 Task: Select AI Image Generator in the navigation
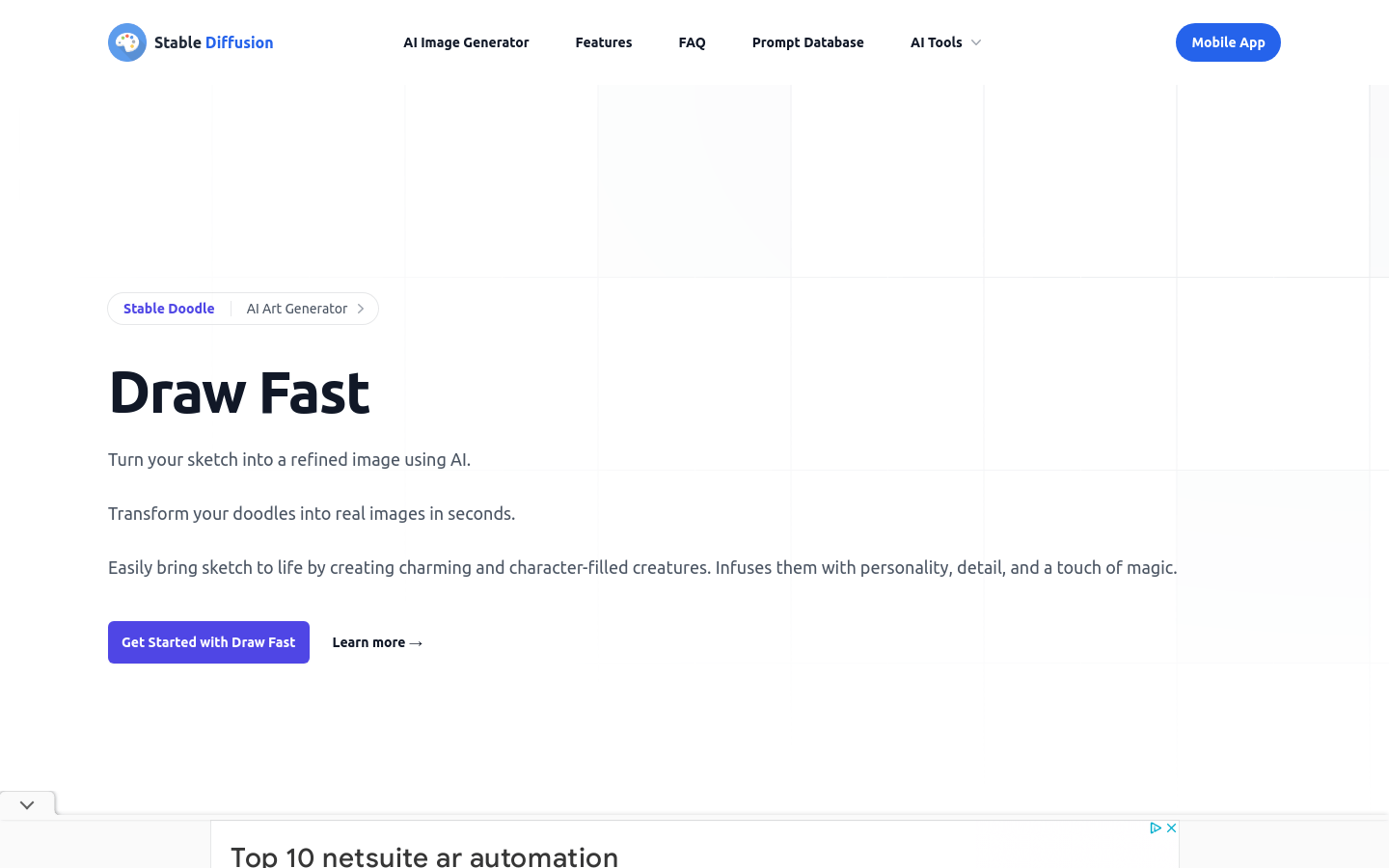coord(466,42)
